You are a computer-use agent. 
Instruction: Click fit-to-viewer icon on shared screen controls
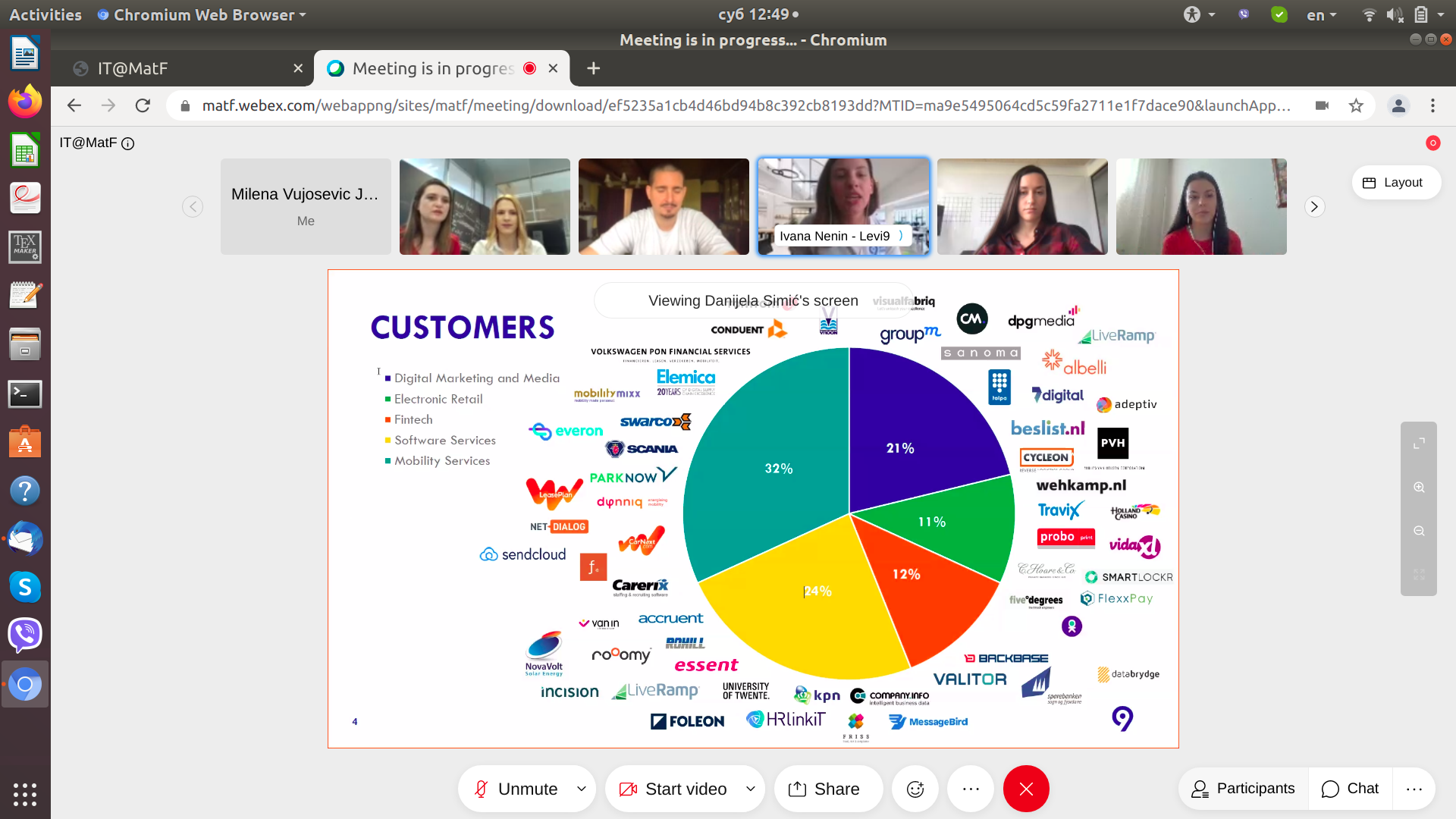1419,575
